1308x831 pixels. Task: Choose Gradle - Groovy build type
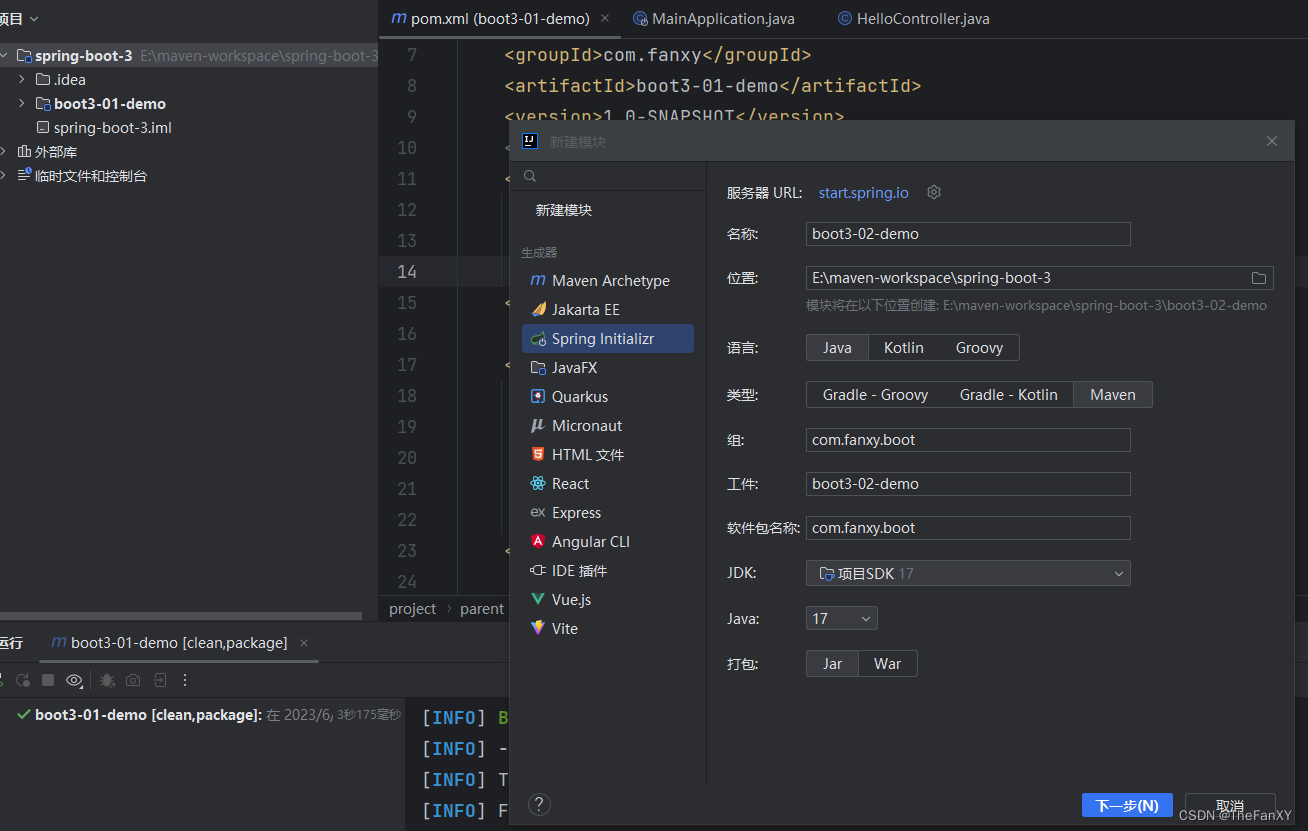[876, 395]
